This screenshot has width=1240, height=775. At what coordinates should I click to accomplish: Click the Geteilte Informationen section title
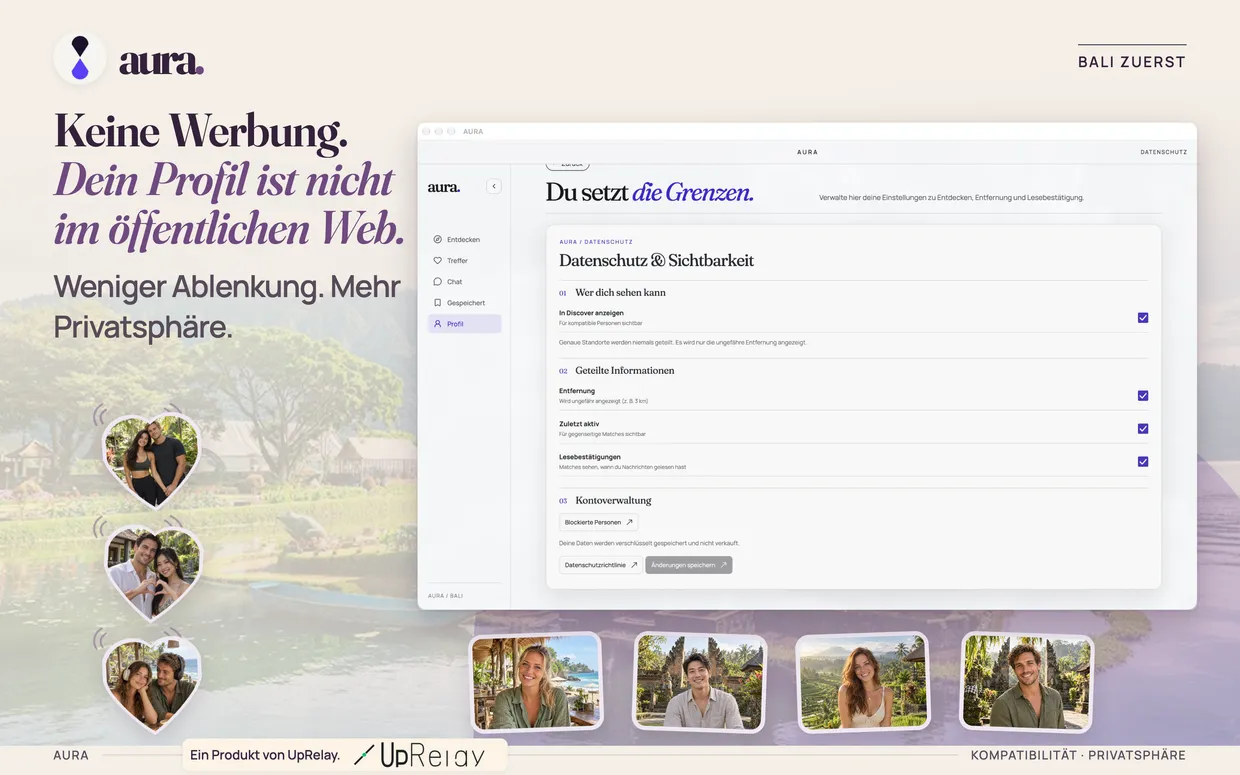click(x=625, y=371)
